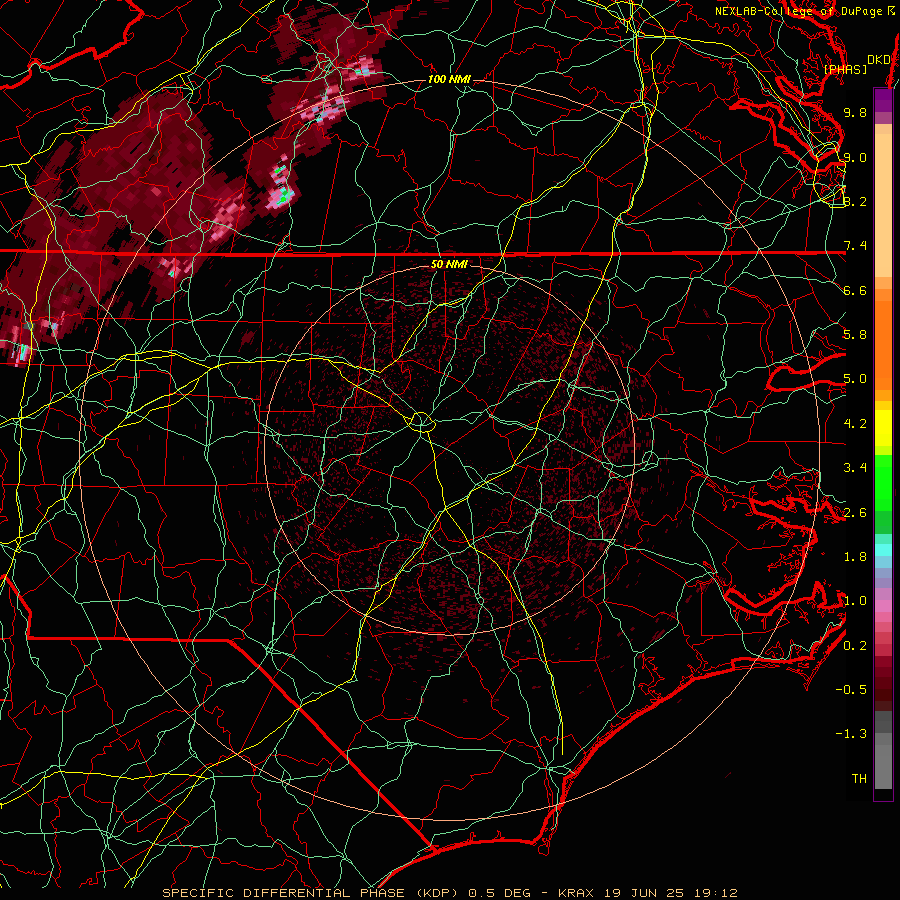Select the 8.2 value on the color scale
Image resolution: width=900 pixels, height=900 pixels.
pos(855,201)
